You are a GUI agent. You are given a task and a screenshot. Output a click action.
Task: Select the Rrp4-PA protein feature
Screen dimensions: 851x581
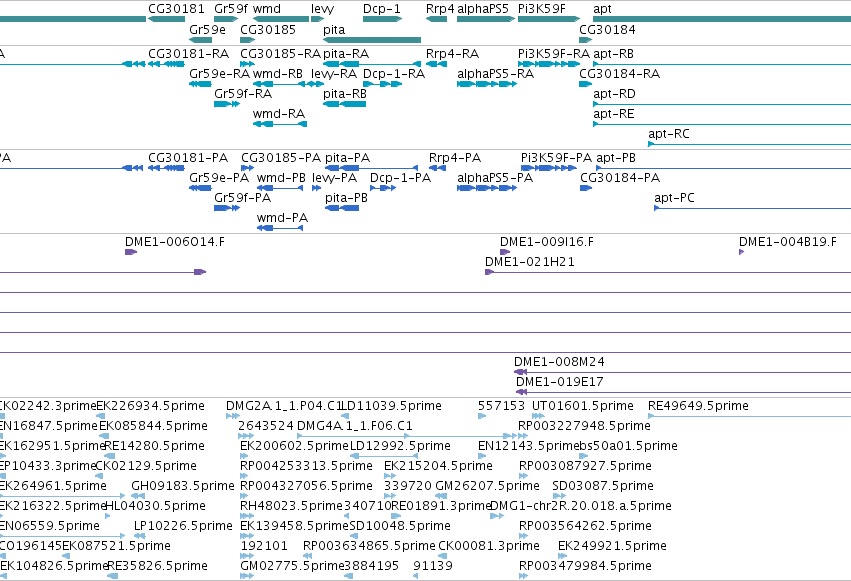pyautogui.click(x=437, y=168)
